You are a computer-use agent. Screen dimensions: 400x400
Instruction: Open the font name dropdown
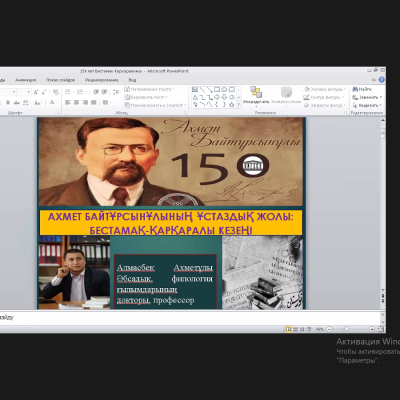14,92
